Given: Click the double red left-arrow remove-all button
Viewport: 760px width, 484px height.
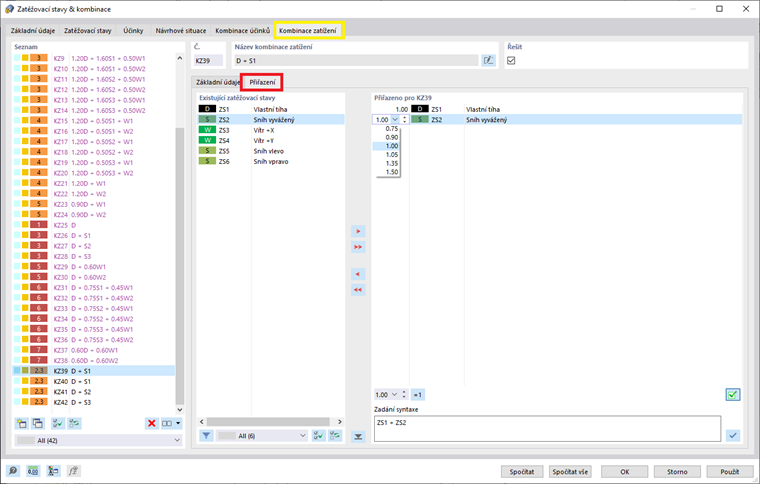Looking at the screenshot, I should click(358, 290).
